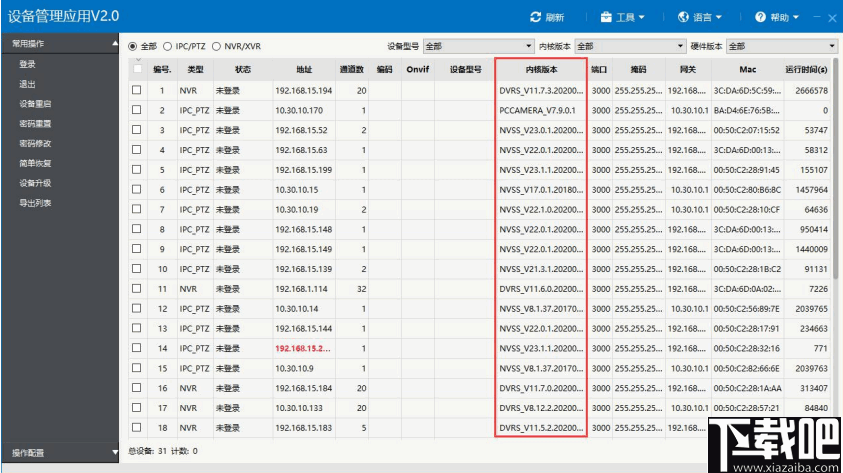Click Mac cell 00:50:C2:80:B6:8C
The height and width of the screenshot is (473, 843).
click(747, 190)
